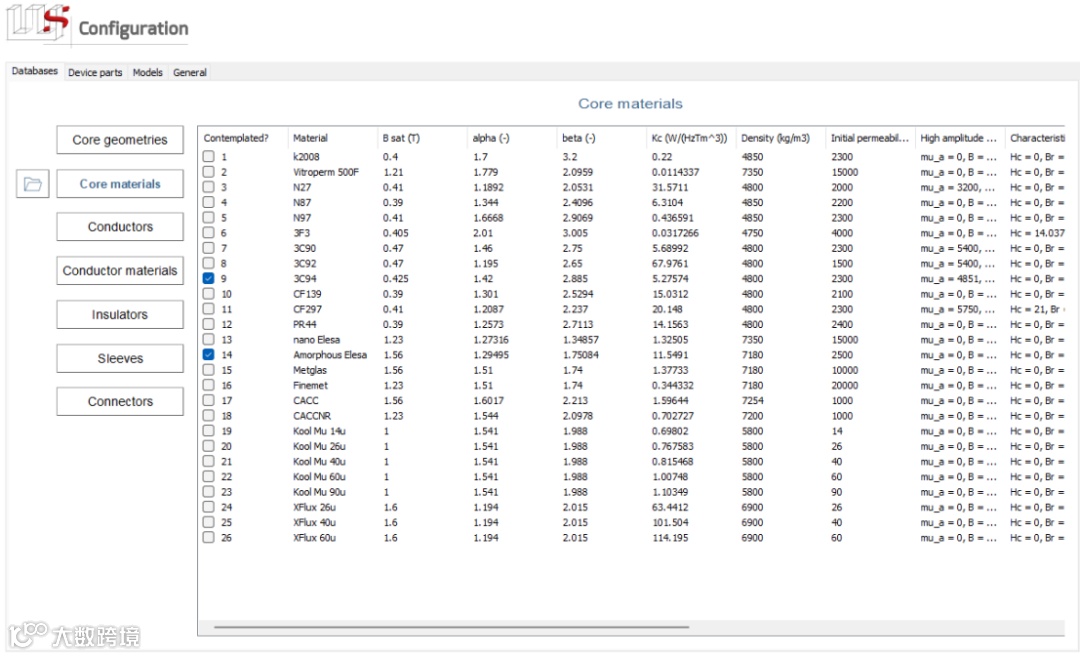The image size is (1080, 656).
Task: Click permeability 20000 in Finemet row
Action: pyautogui.click(x=844, y=385)
